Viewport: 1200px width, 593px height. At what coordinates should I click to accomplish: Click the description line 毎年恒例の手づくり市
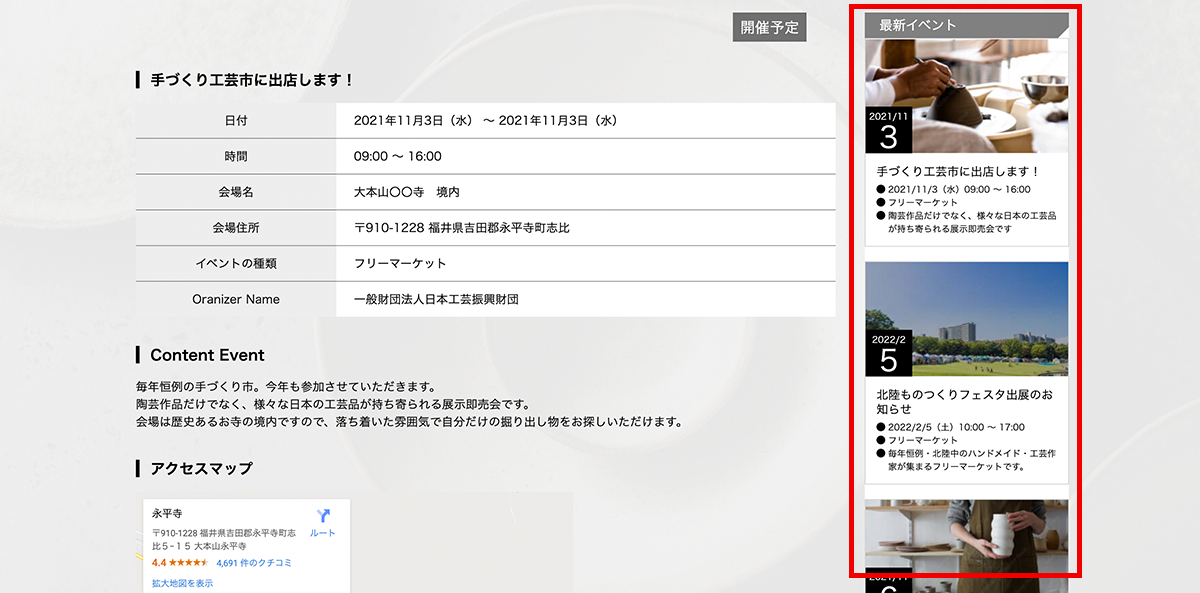click(x=286, y=386)
